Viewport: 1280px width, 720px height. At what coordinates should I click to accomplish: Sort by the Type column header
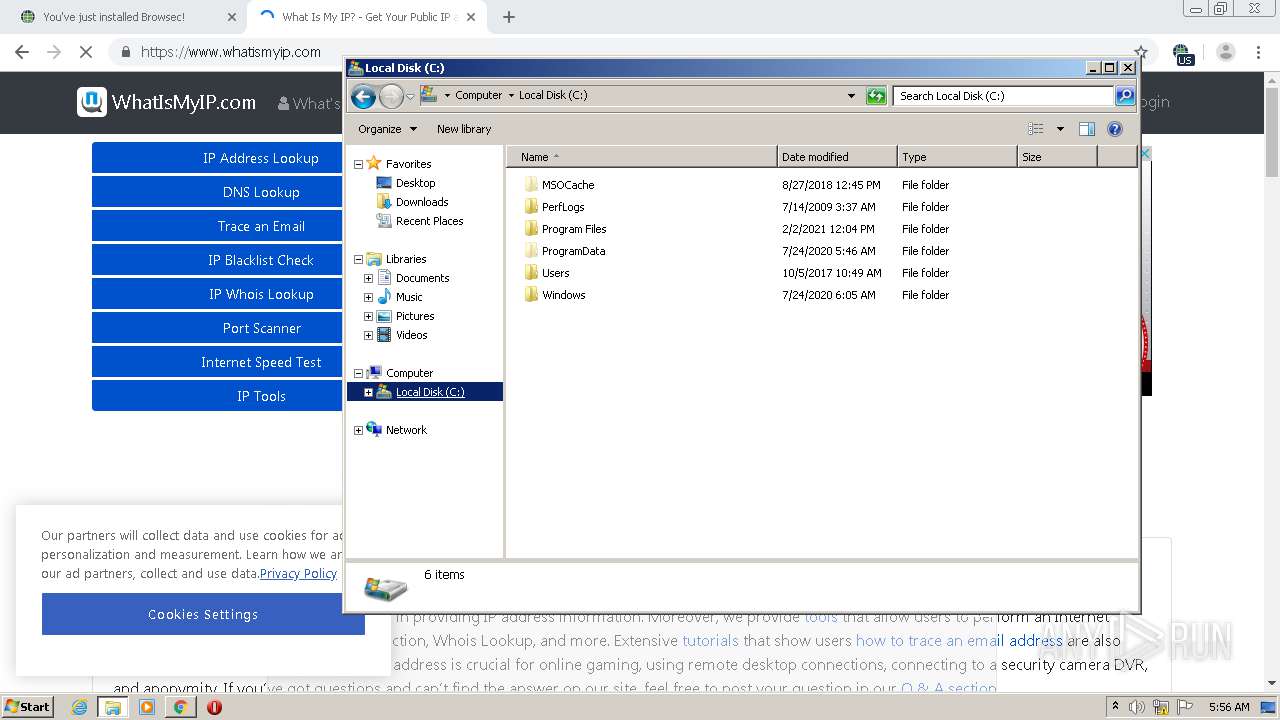[957, 157]
